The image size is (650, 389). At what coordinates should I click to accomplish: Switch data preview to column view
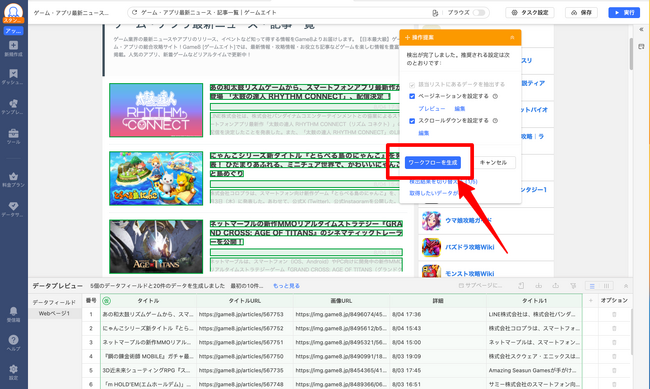click(606, 286)
